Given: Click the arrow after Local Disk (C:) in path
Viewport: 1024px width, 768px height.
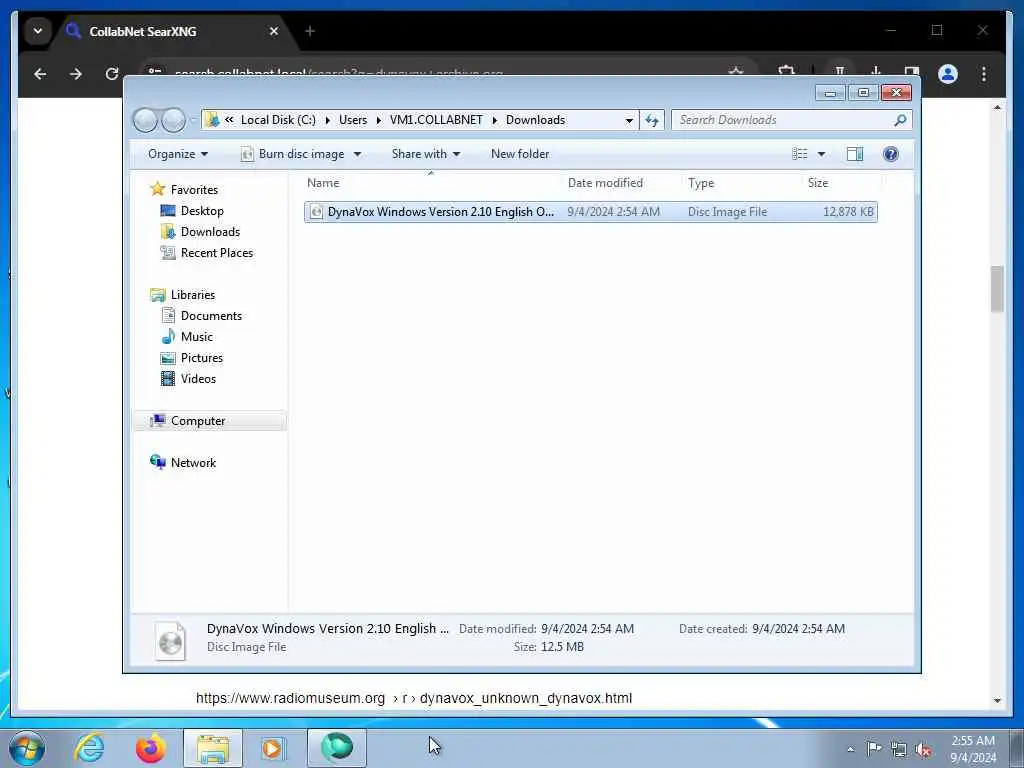Looking at the screenshot, I should point(327,120).
